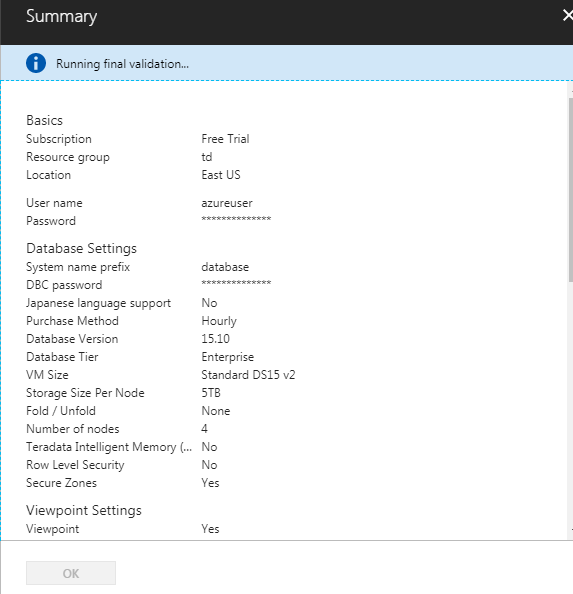Viewport: 573px width, 594px height.
Task: Click the 'No' value for Teradata Intelligent Memory
Action: pyautogui.click(x=209, y=447)
